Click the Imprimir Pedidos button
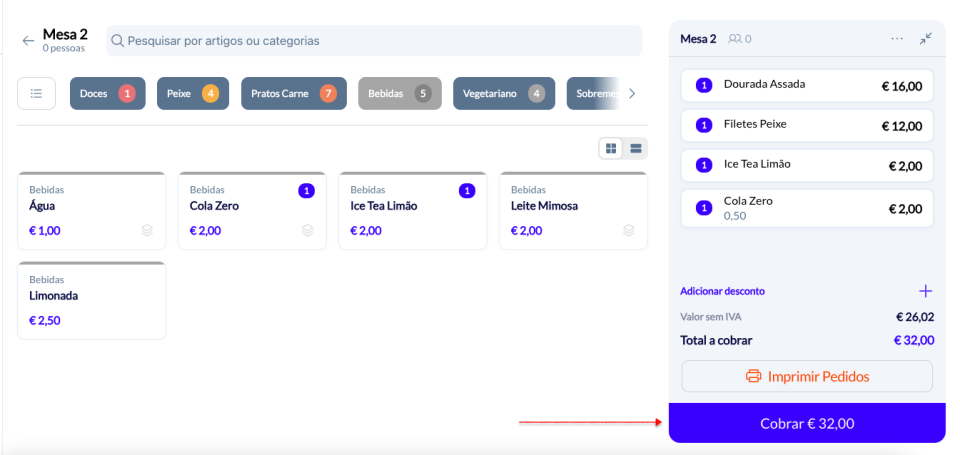The width and height of the screenshot is (960, 455). 806,377
